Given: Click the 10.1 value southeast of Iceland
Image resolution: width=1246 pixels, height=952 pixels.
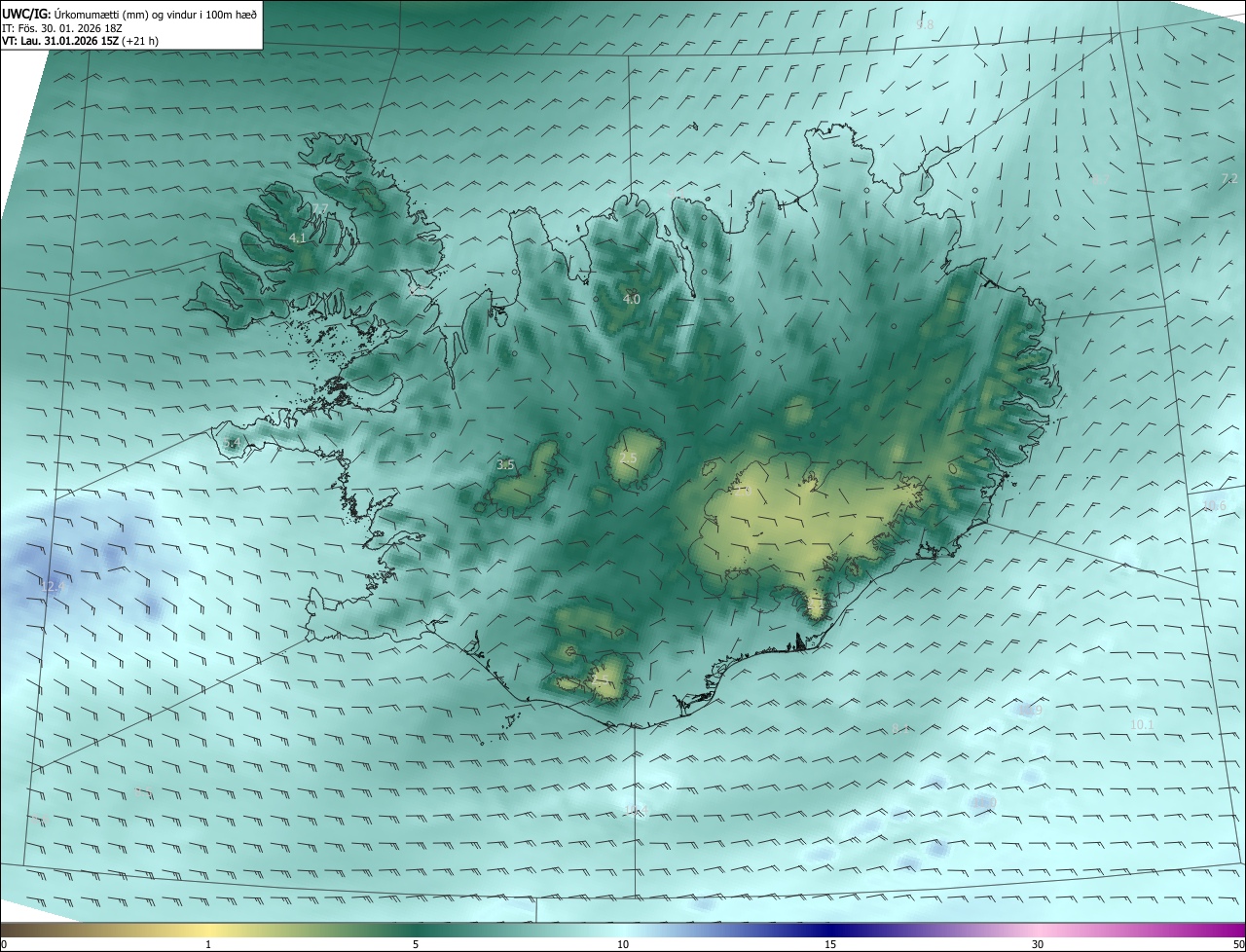Looking at the screenshot, I should pyautogui.click(x=1142, y=725).
